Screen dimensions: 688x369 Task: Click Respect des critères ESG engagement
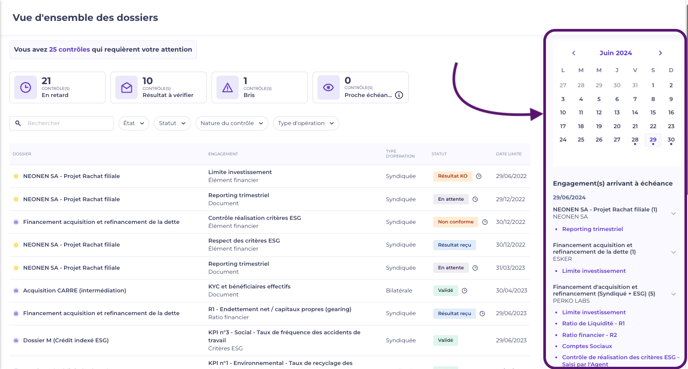point(244,241)
